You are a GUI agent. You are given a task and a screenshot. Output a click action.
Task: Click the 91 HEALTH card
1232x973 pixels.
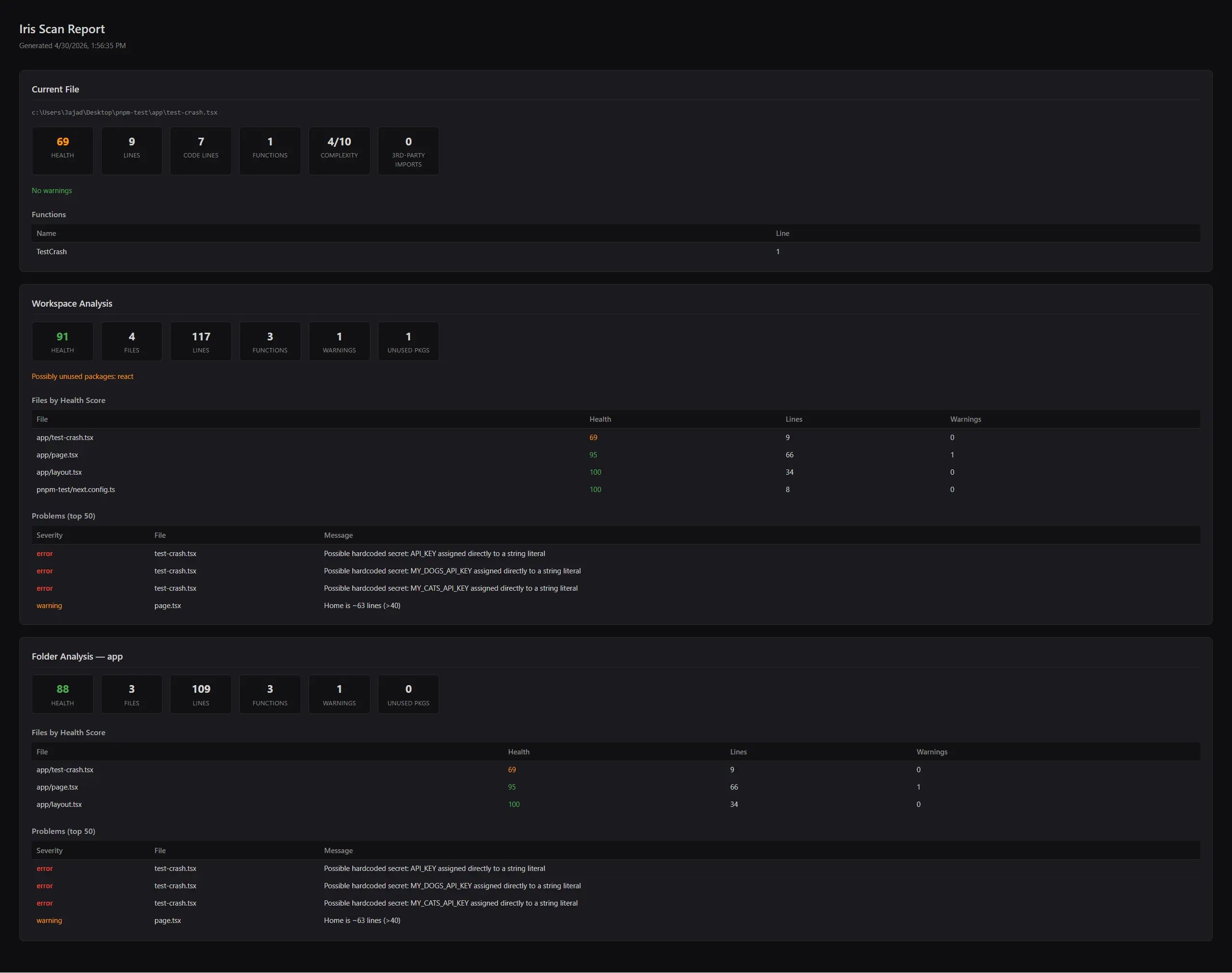point(63,341)
